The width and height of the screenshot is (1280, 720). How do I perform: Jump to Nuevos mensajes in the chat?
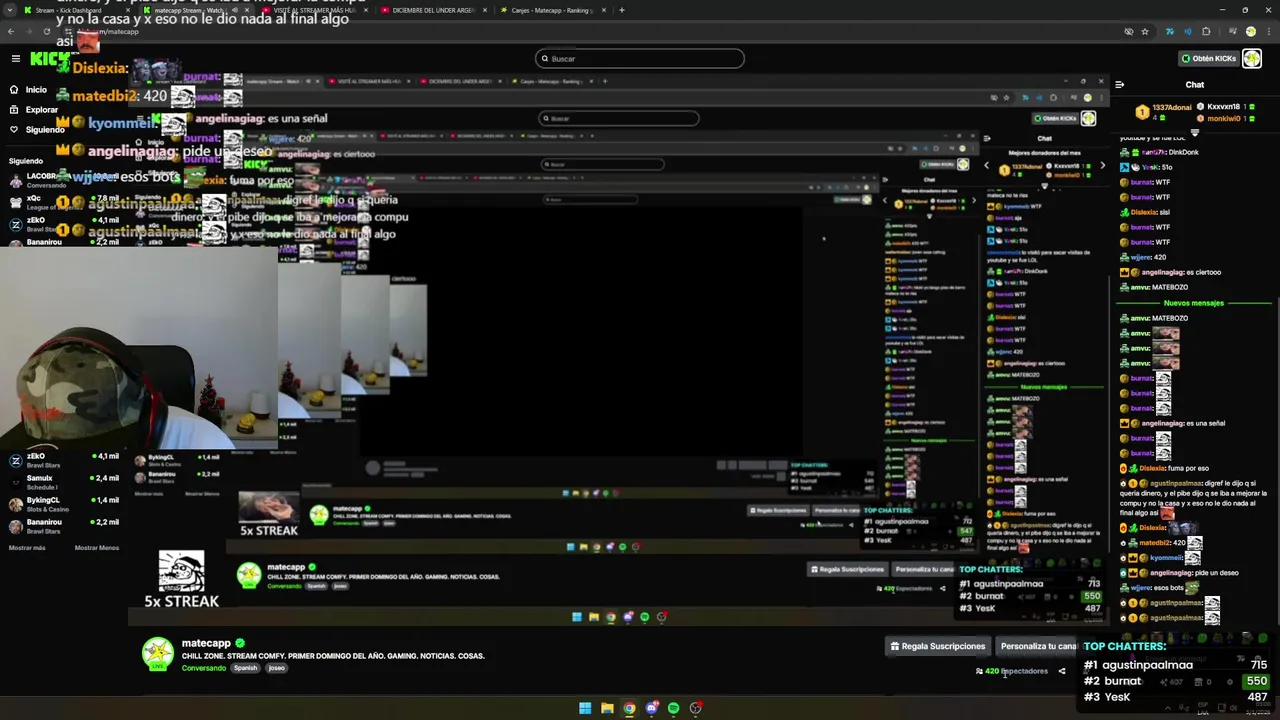pyautogui.click(x=1194, y=303)
